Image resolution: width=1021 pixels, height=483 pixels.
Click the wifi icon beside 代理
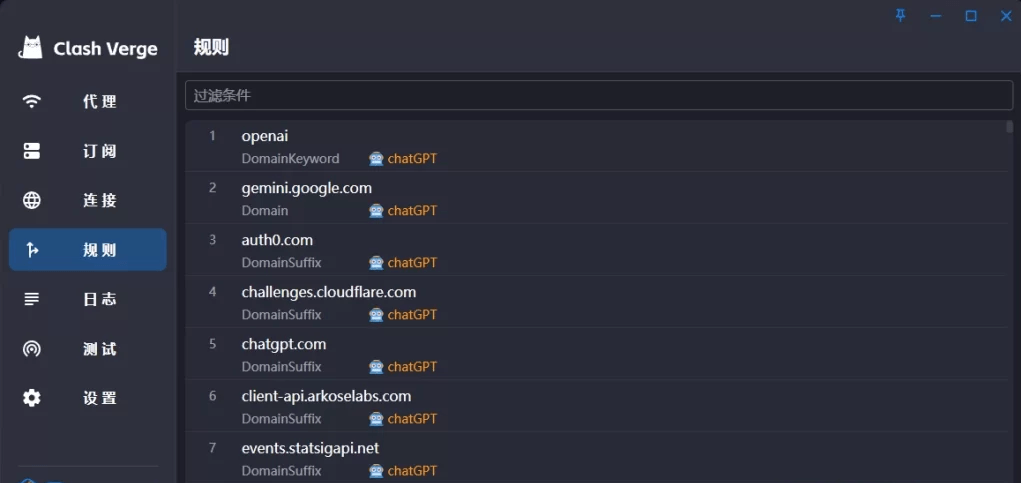31,102
